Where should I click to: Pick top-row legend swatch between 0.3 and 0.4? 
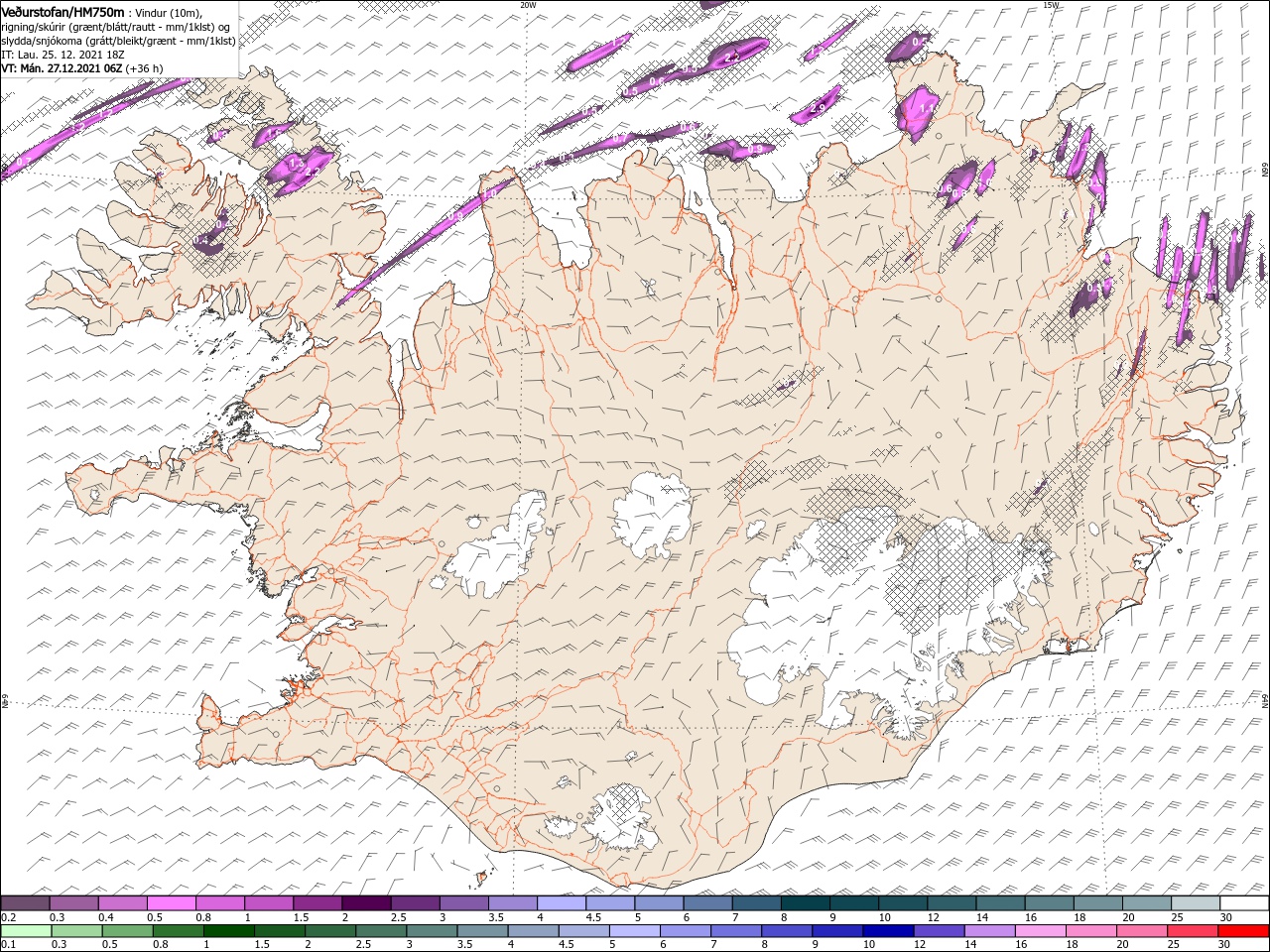point(73,903)
